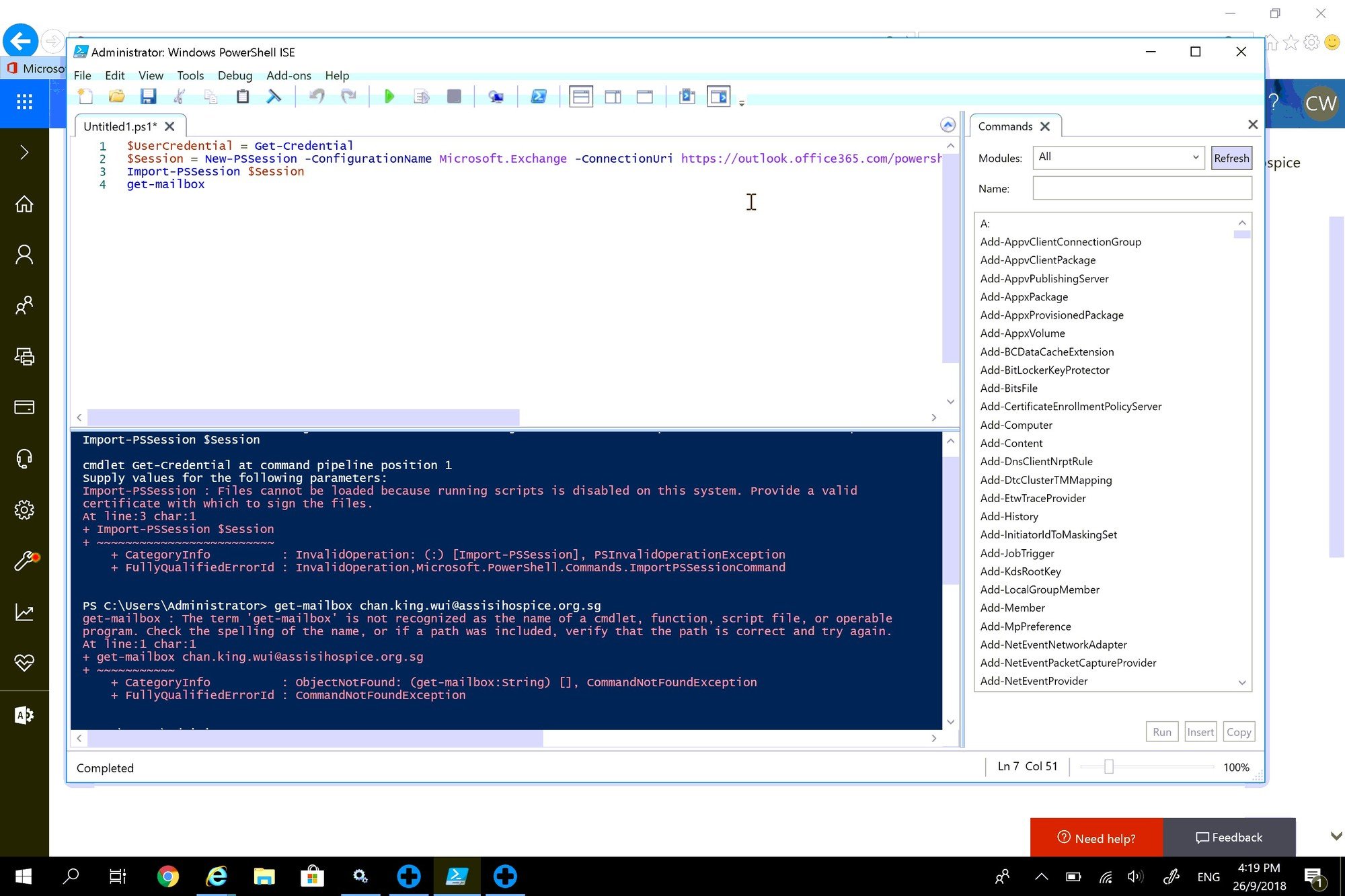Select Add-Computer from the command list
Screen dimensions: 1345x896
point(1016,425)
